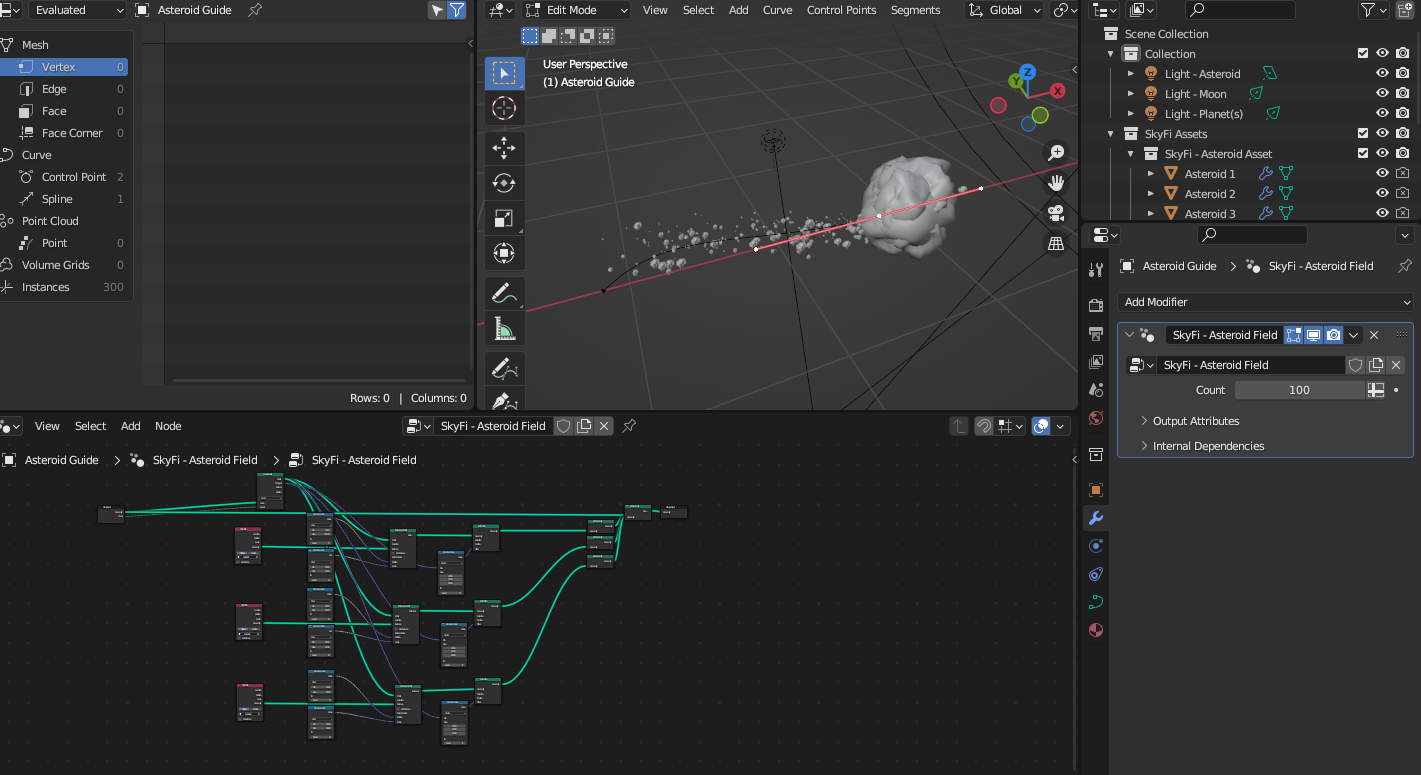
Task: Open the Evaluated dropdown in spreadsheet
Action: pyautogui.click(x=77, y=10)
